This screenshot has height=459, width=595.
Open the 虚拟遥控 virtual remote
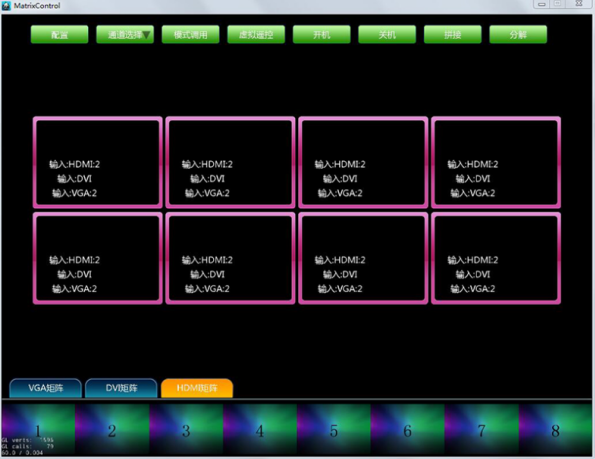tap(256, 35)
